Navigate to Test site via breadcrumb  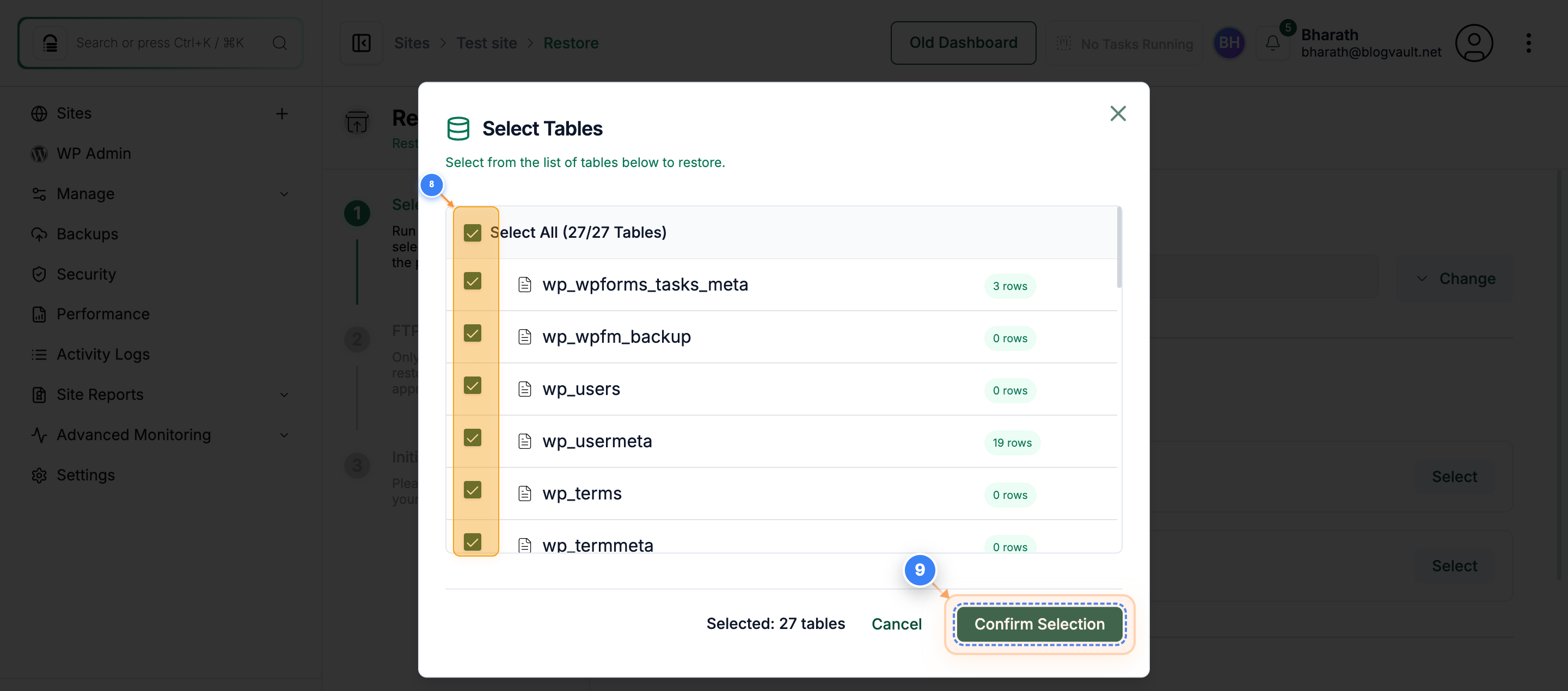coord(486,42)
